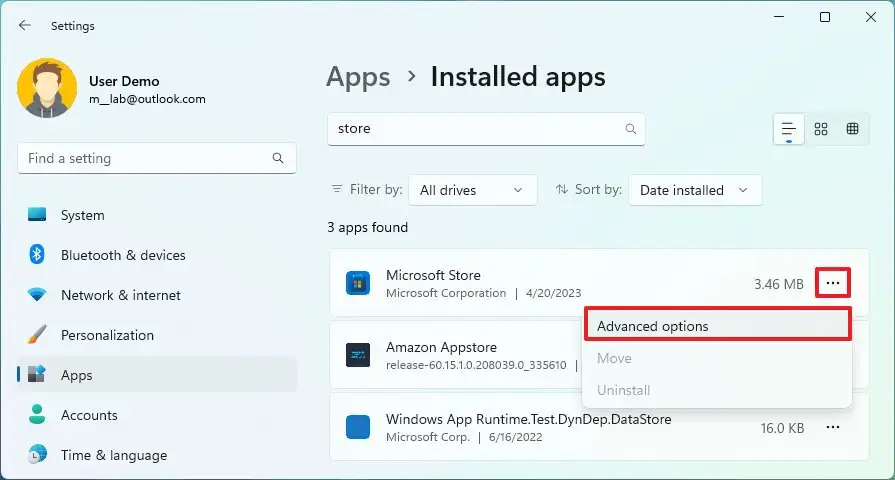Click the 16.0 KB size value
This screenshot has width=895, height=480.
782,428
